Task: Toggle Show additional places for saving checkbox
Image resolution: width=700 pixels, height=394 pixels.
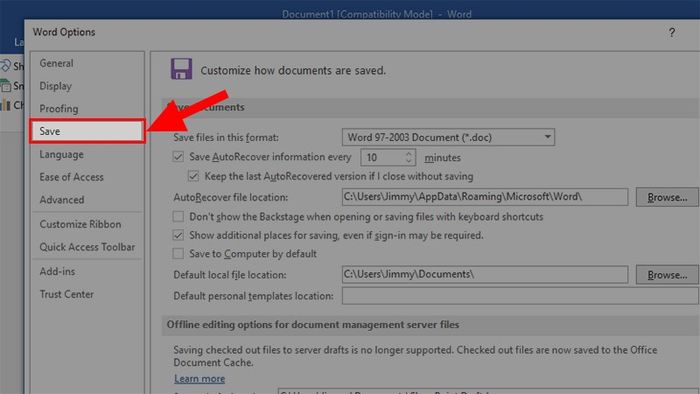Action: [178, 235]
